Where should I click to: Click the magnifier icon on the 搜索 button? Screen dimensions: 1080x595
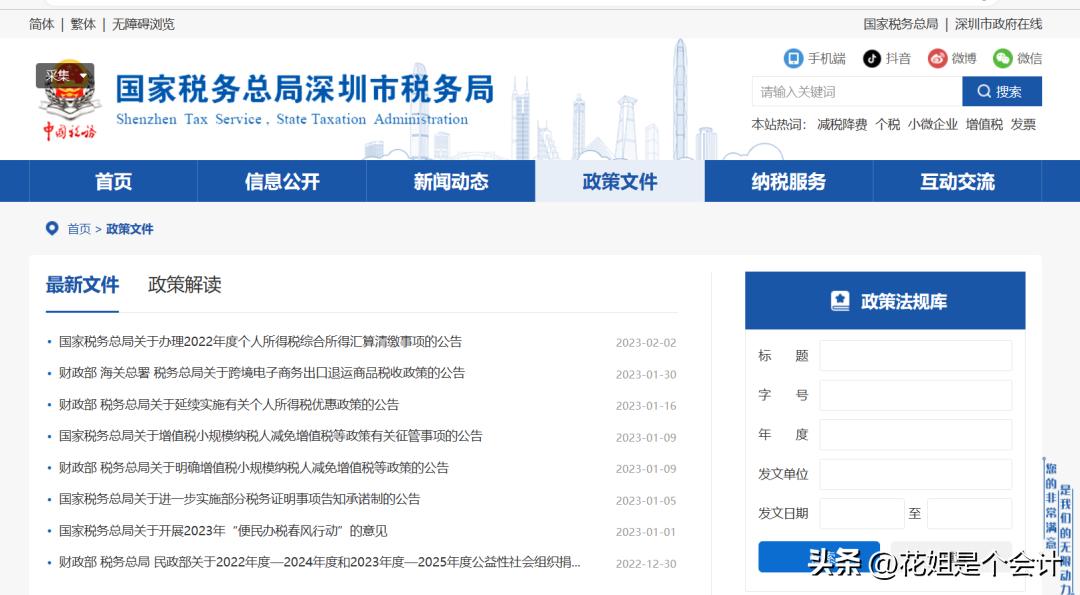point(986,91)
